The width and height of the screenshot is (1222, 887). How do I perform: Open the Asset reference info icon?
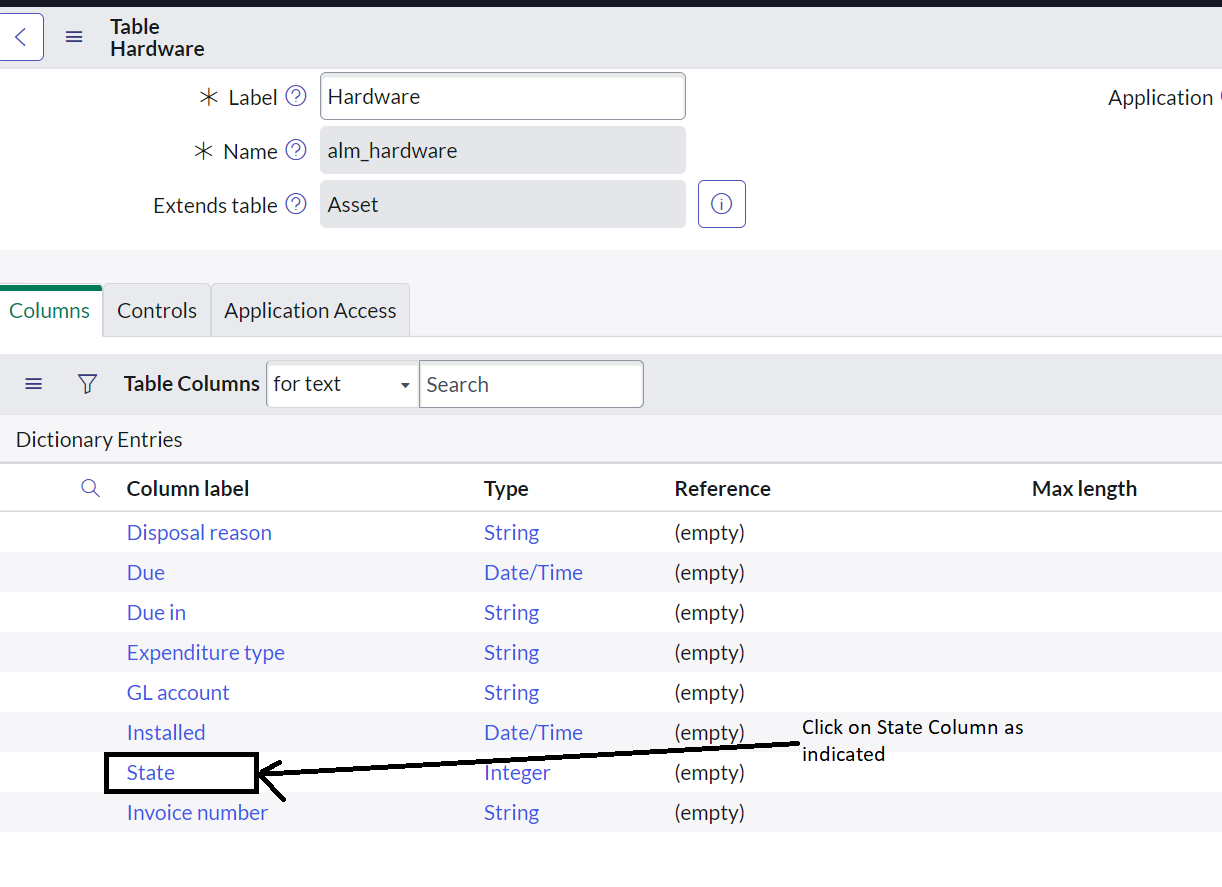[722, 204]
